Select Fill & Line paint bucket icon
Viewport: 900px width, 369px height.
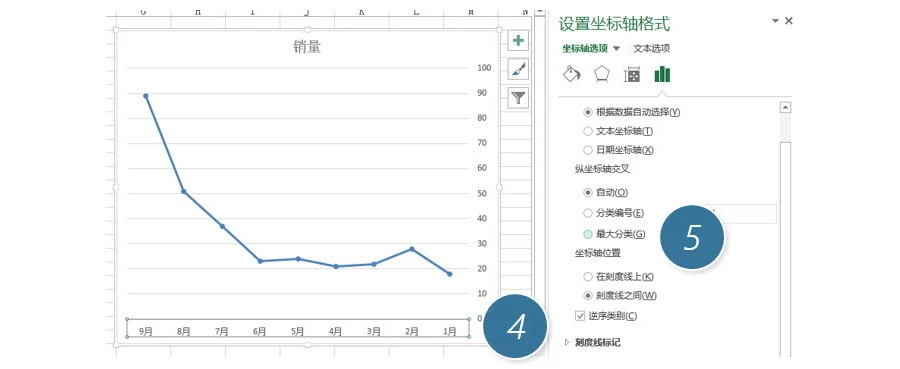pos(572,74)
